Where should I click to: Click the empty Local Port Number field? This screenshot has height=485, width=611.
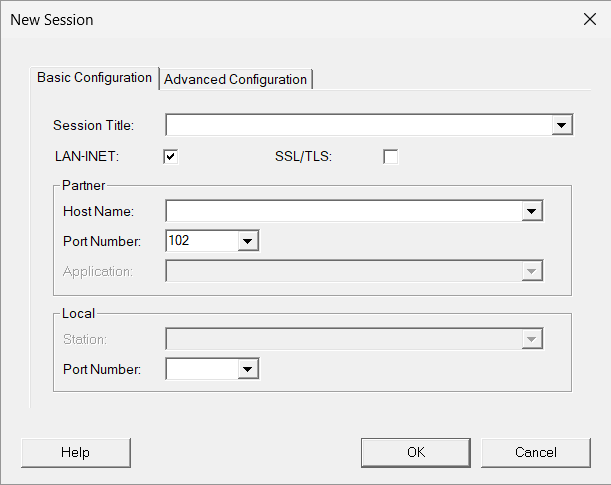202,369
